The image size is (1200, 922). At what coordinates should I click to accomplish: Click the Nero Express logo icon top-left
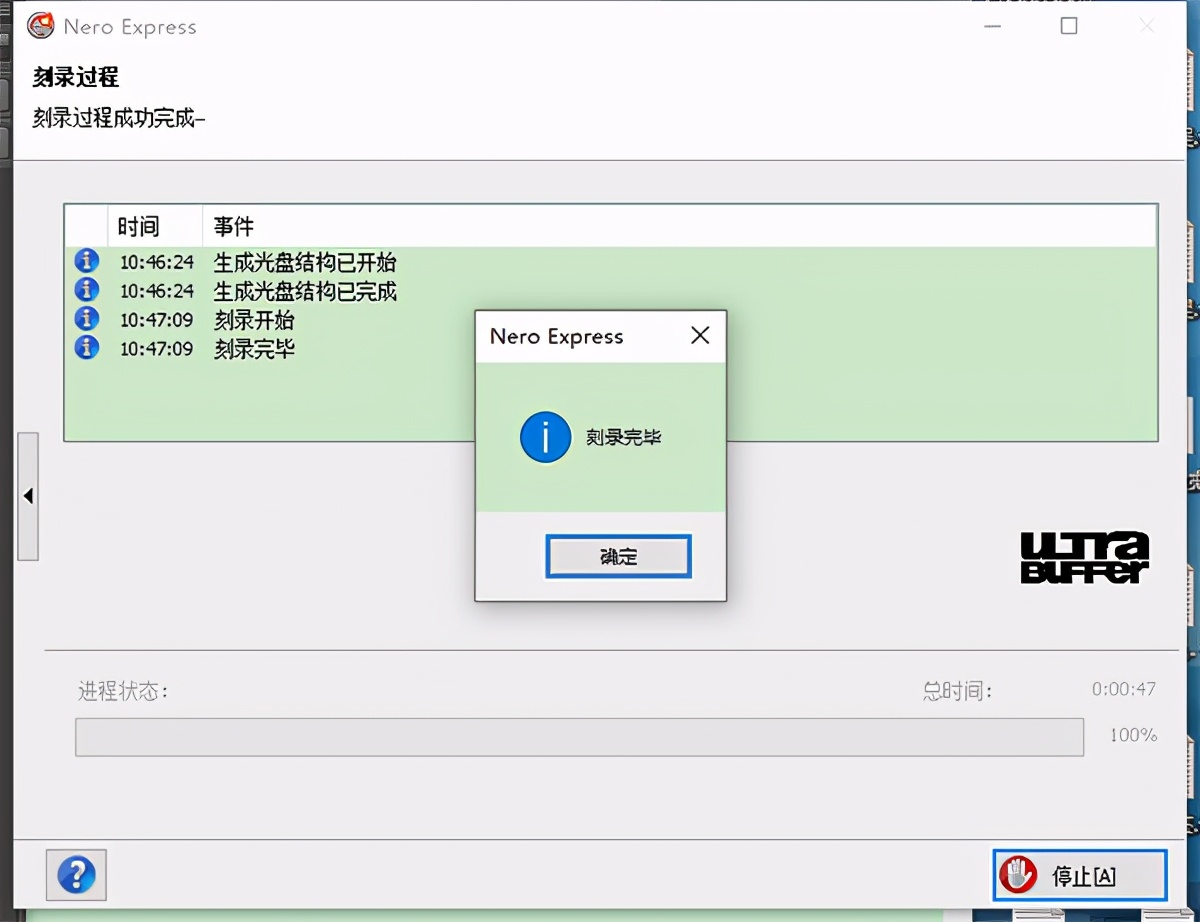click(40, 26)
